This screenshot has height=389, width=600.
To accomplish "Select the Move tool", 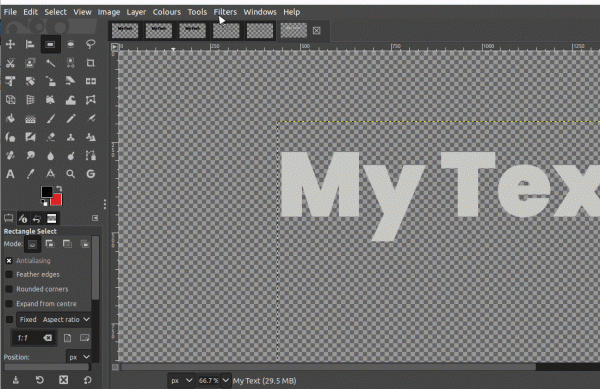I will (10, 44).
